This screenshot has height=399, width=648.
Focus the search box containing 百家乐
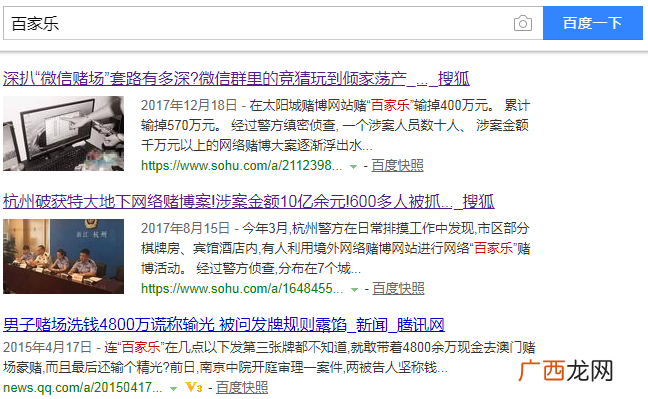(273, 23)
